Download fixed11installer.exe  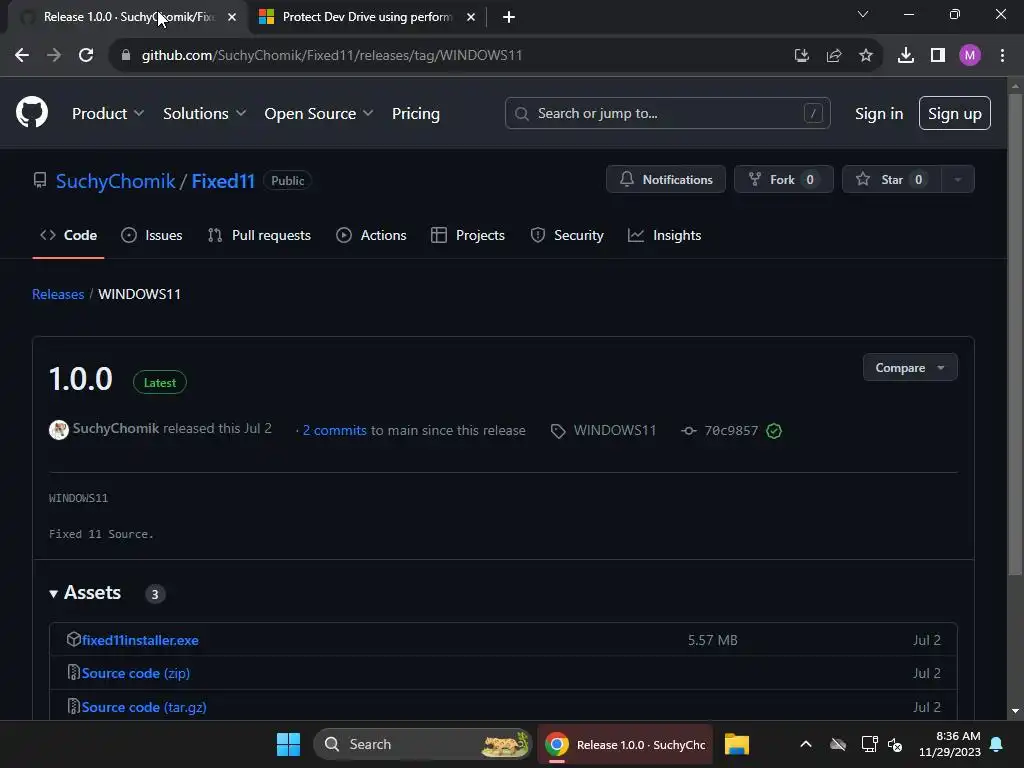(140, 640)
